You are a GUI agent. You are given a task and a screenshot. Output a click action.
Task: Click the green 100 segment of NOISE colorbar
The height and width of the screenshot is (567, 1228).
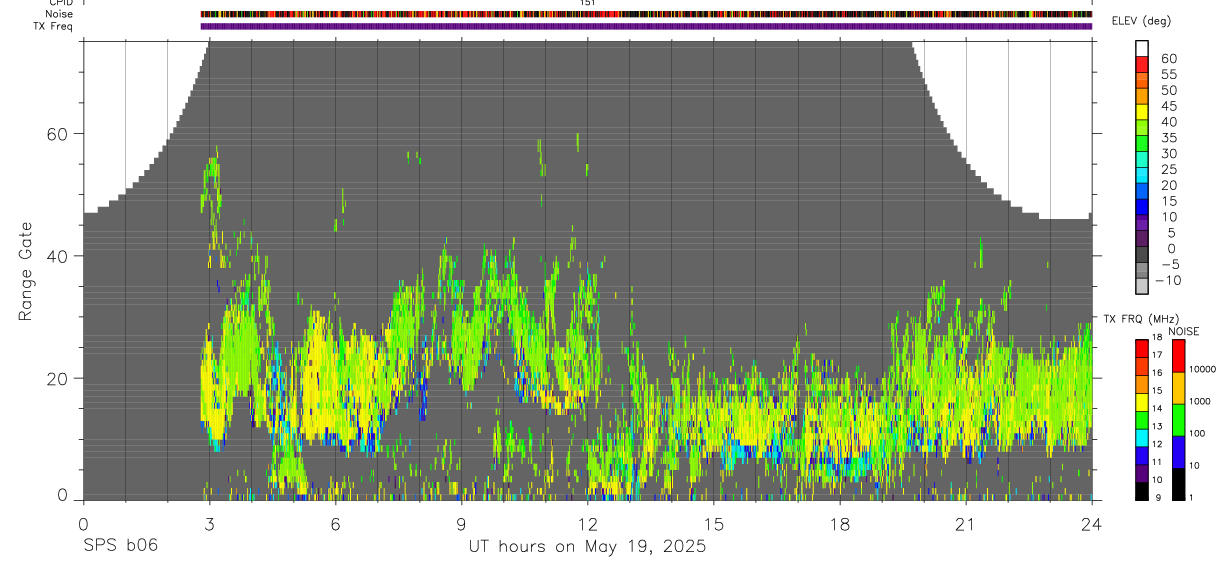click(1177, 420)
